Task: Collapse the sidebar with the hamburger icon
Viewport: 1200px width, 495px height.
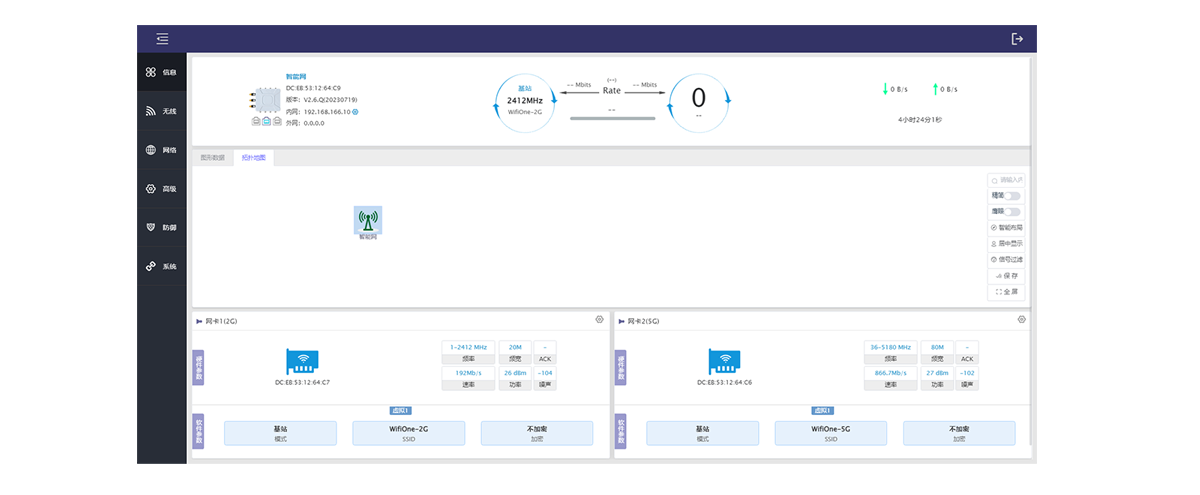Action: tap(162, 39)
